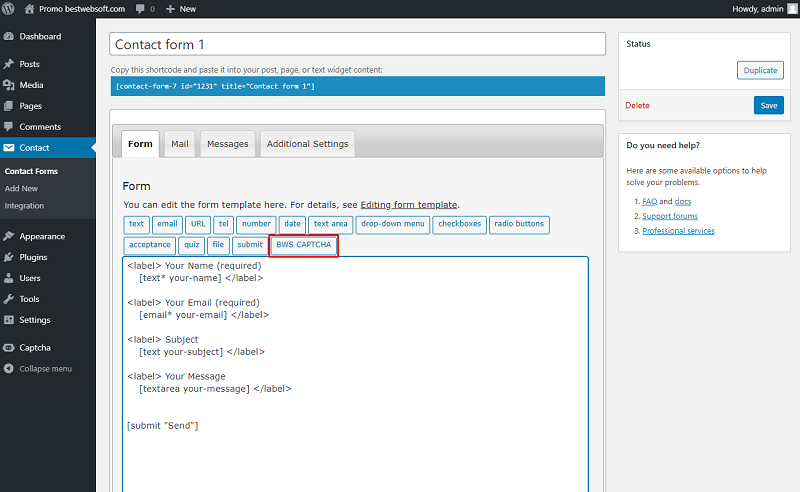Insert an email tag

pos(167,224)
